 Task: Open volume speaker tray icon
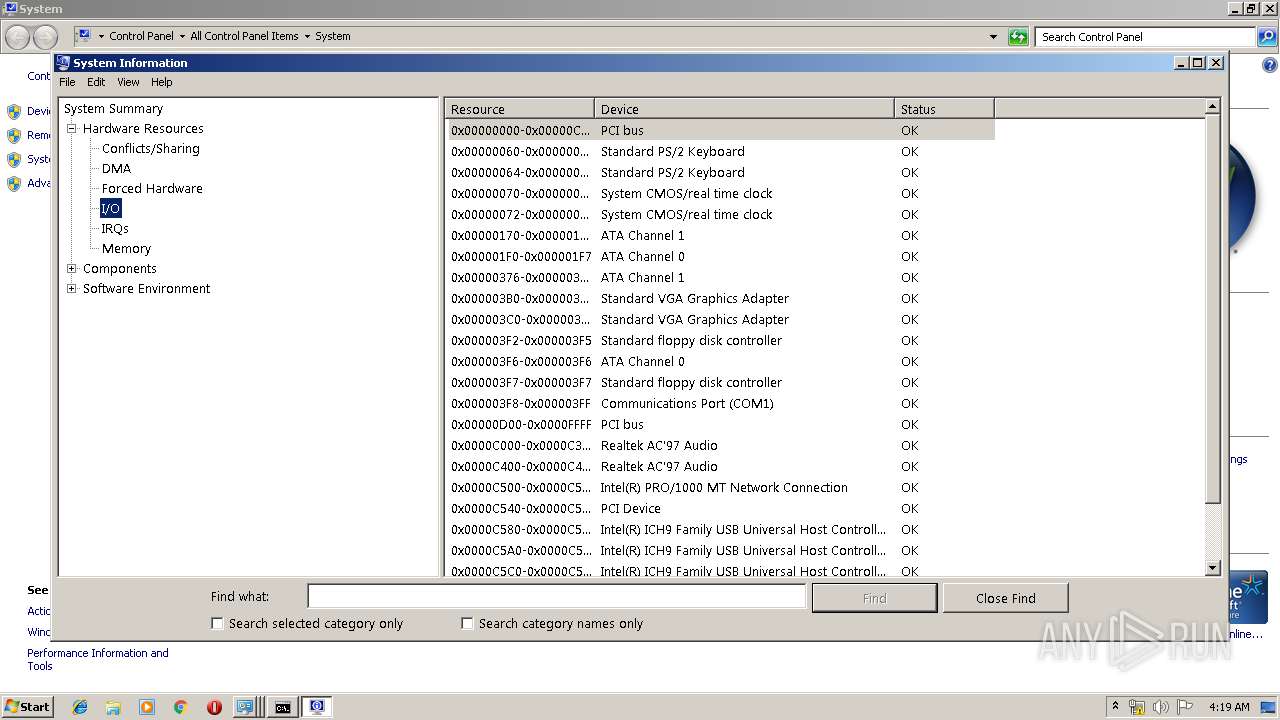click(1161, 707)
